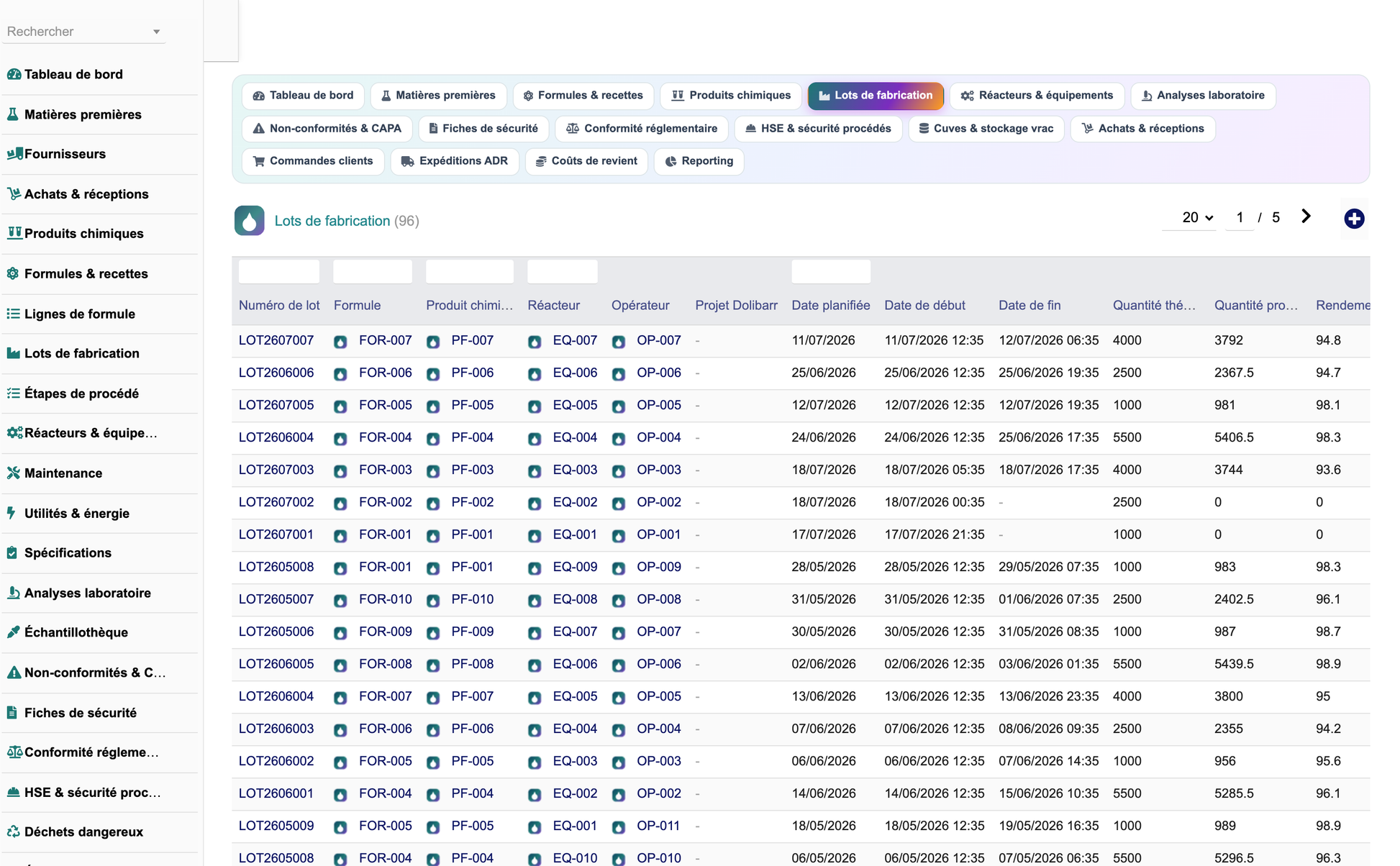Click the Matières premières flask icon in sidebar
This screenshot has width=1400, height=866.
14,114
